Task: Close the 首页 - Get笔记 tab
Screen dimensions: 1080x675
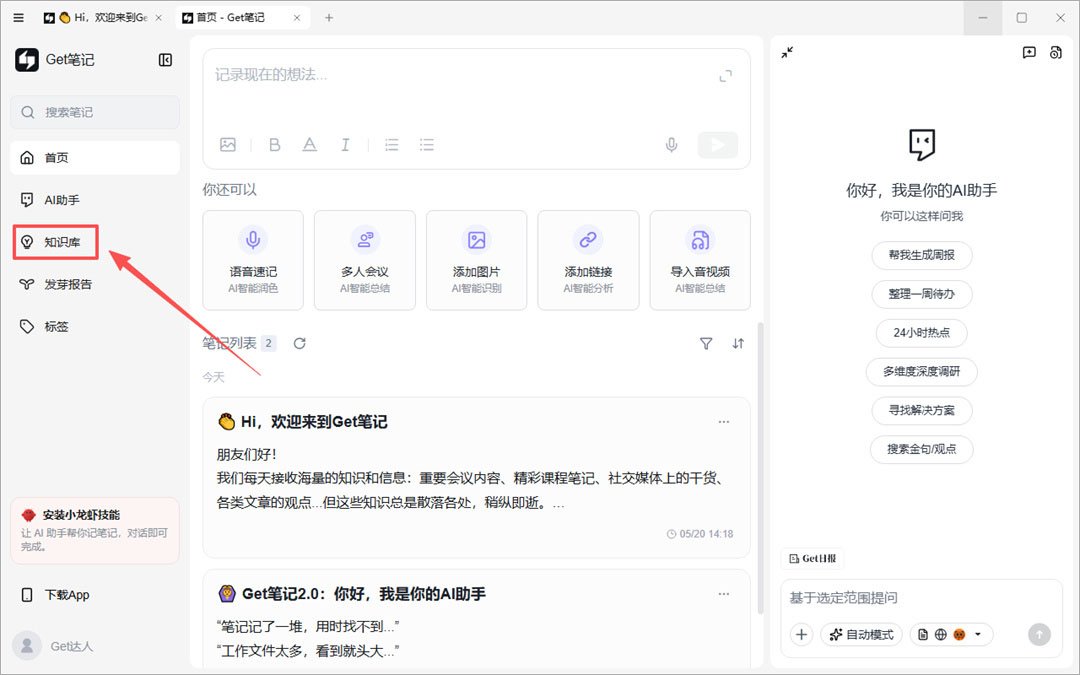Action: pos(297,18)
